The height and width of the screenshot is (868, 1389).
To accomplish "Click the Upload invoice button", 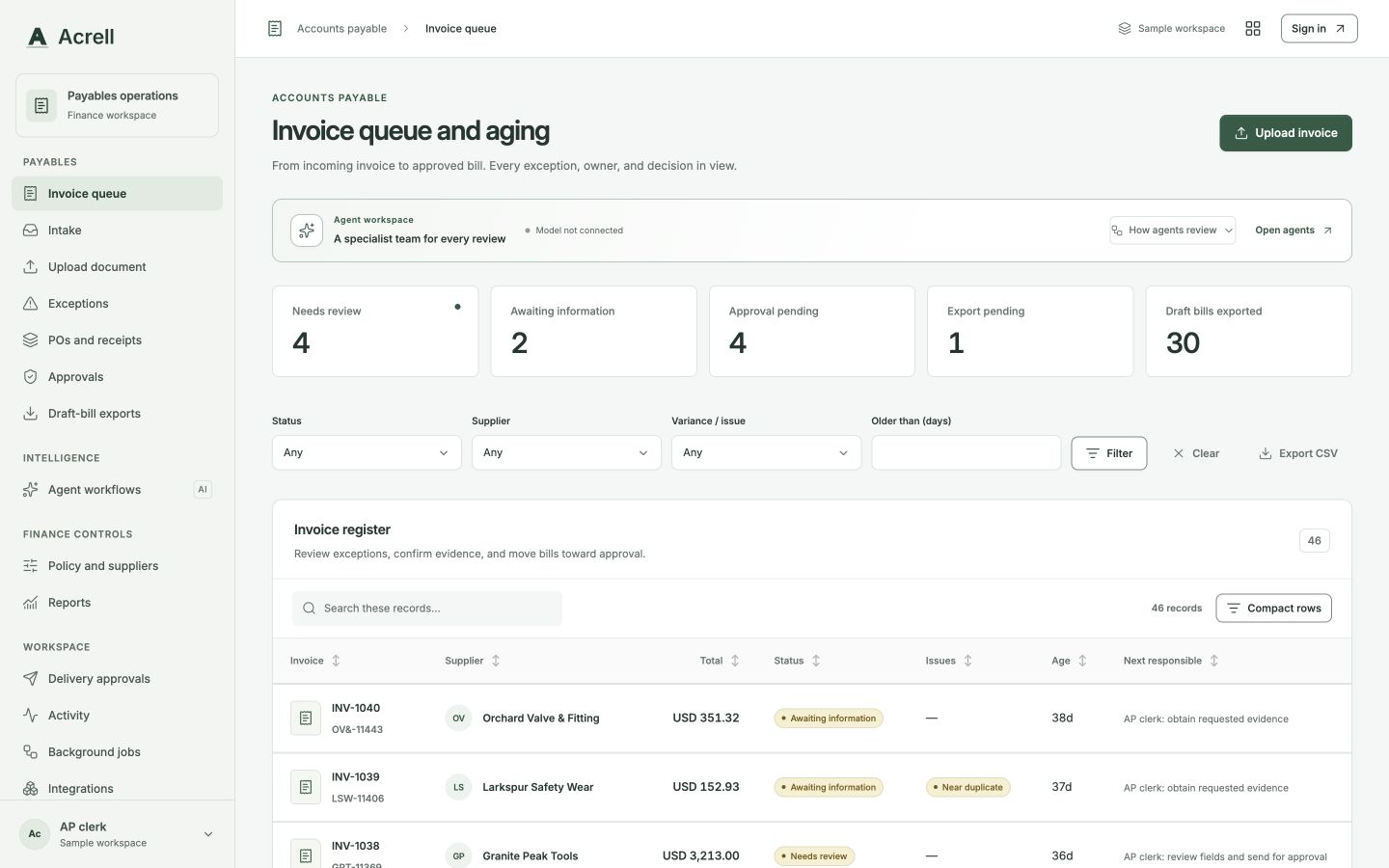I will click(1286, 133).
